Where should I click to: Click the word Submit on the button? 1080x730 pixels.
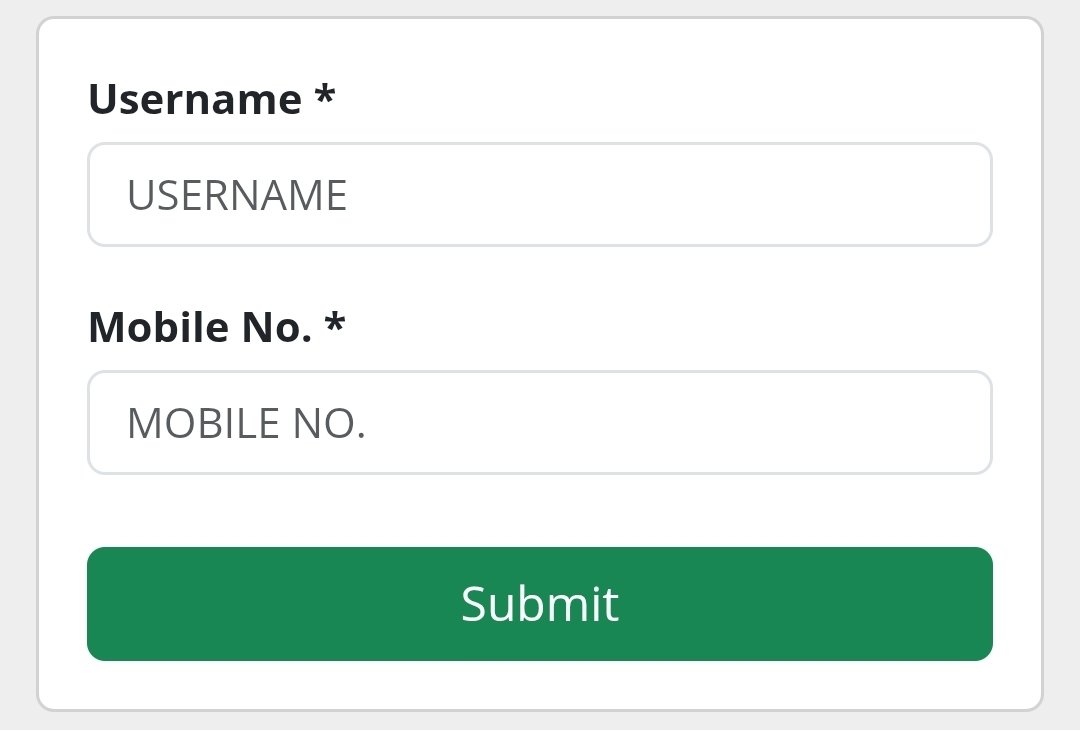pos(540,604)
